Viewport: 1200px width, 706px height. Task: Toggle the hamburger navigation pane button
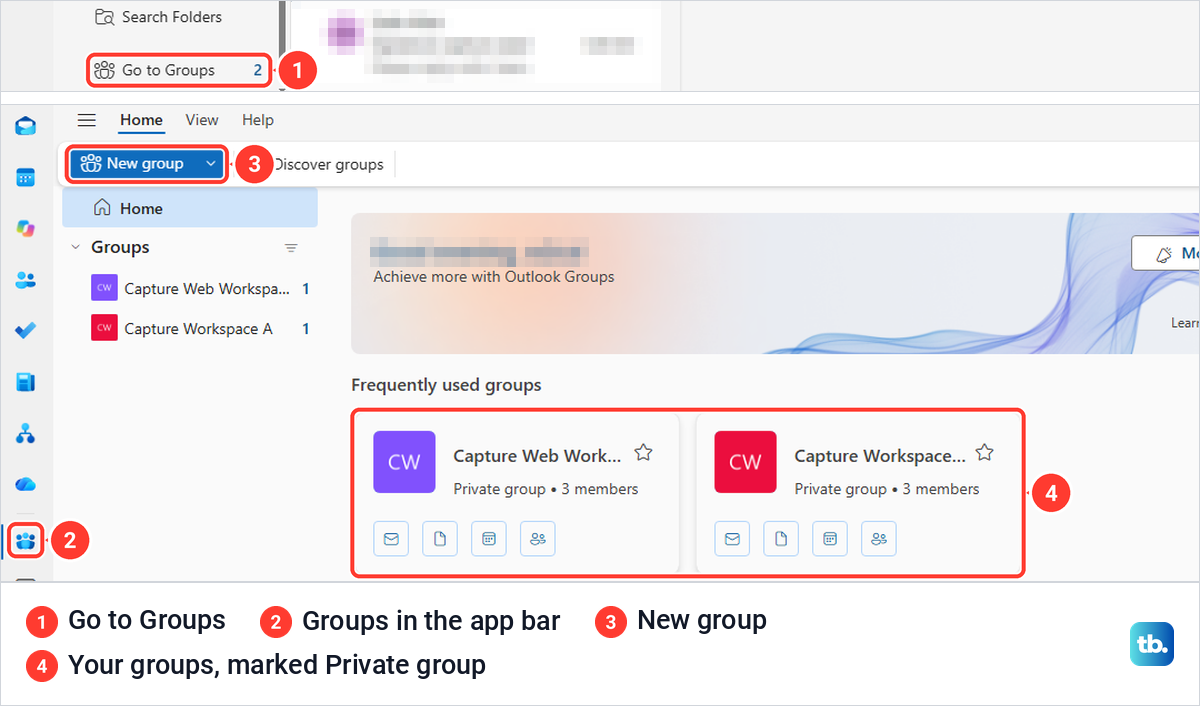[x=87, y=120]
